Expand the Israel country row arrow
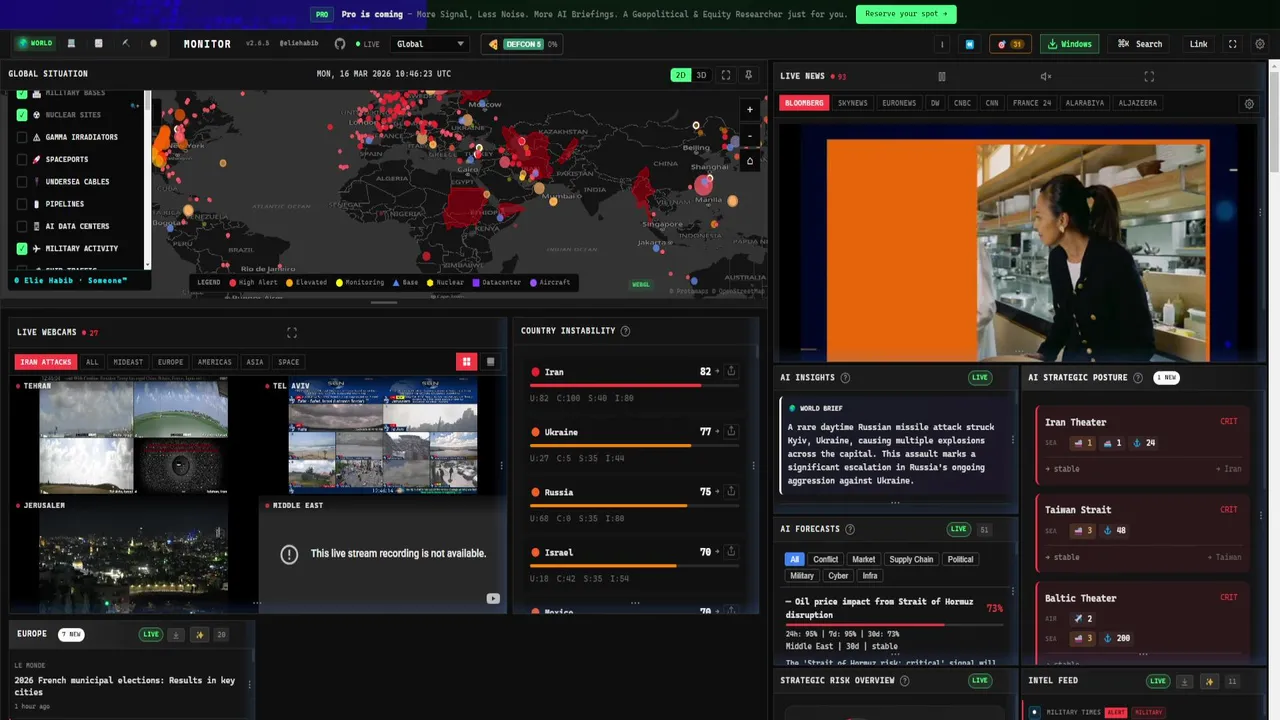Viewport: 1280px width, 720px height. pos(718,551)
